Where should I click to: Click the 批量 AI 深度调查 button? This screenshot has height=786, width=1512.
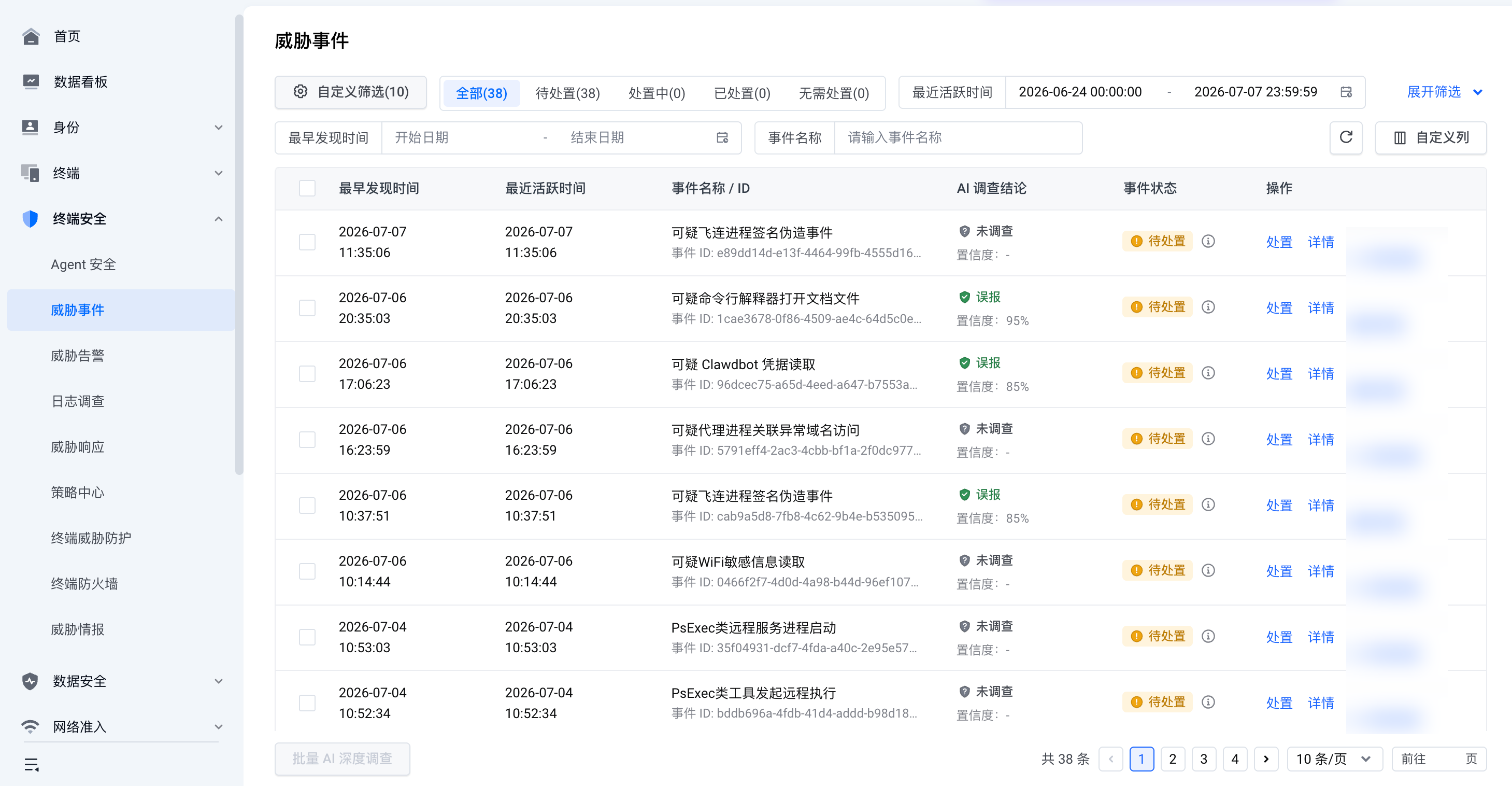tap(342, 759)
